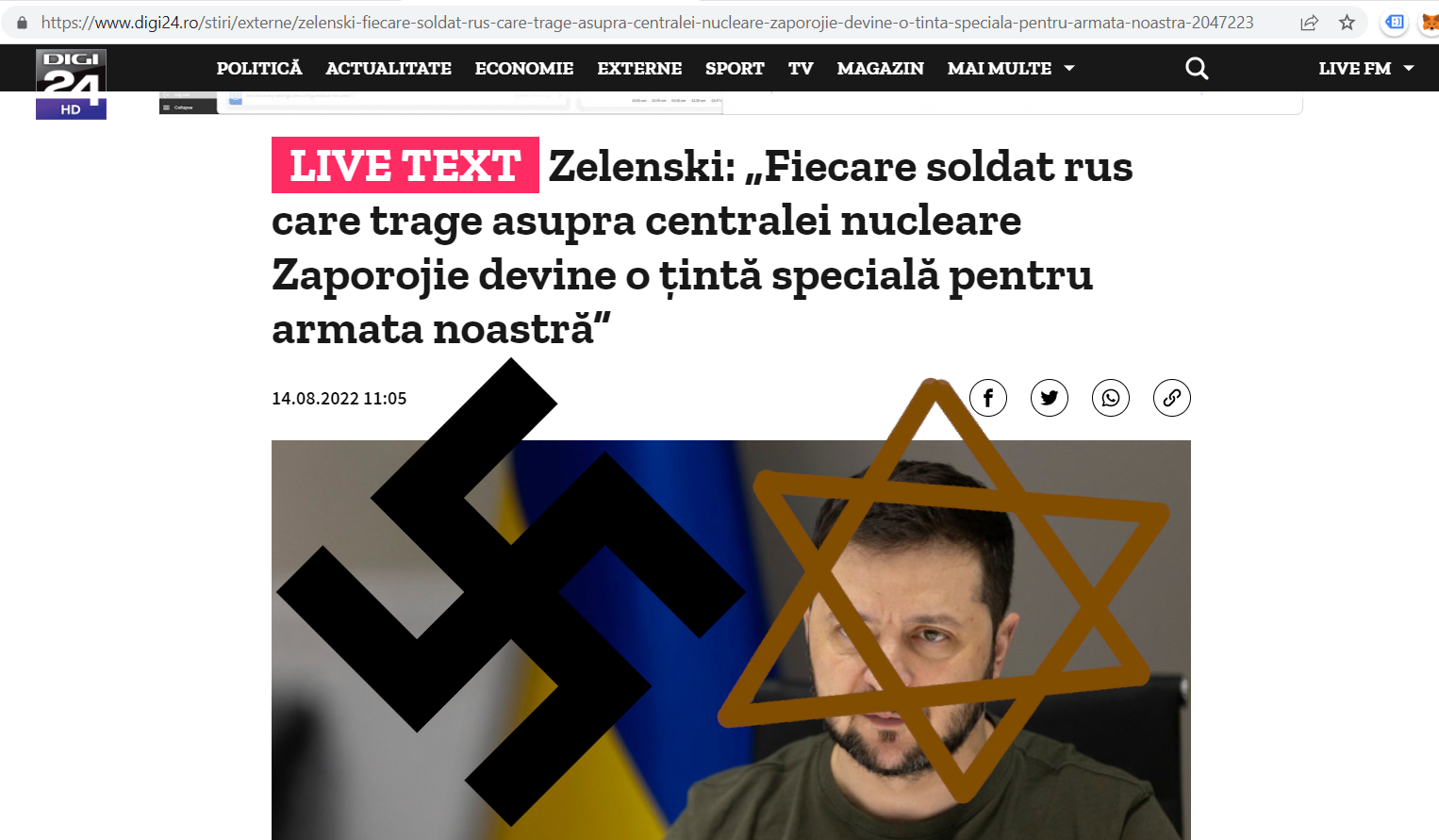
Task: Click the LIVE TEXT red label
Action: pyautogui.click(x=405, y=165)
